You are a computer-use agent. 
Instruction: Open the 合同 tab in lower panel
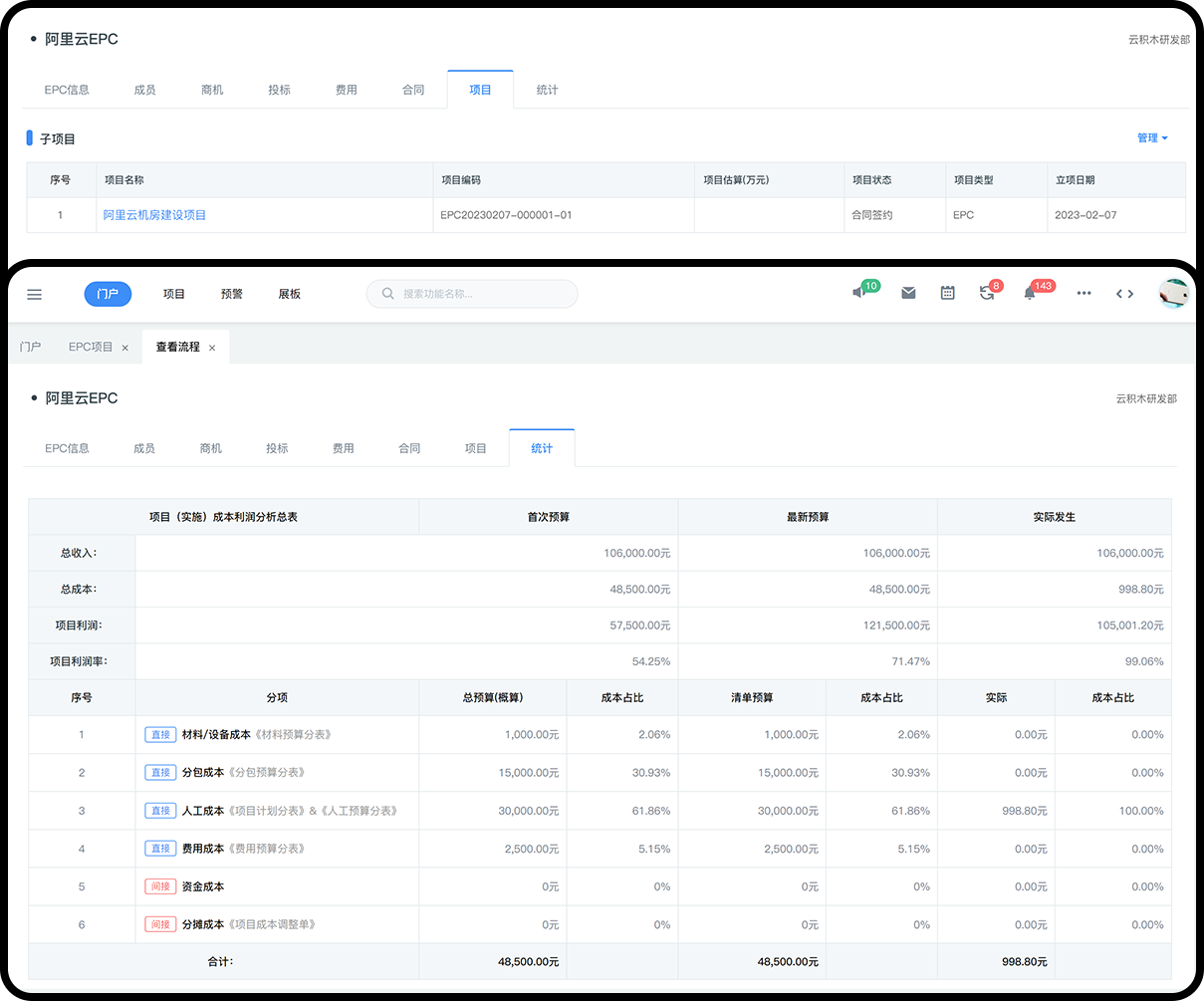pos(409,448)
